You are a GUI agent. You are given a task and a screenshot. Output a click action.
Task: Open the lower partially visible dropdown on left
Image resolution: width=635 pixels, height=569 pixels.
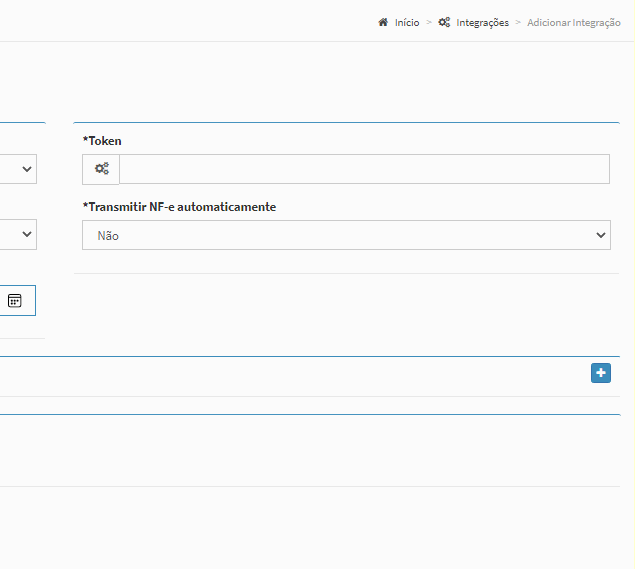18,235
